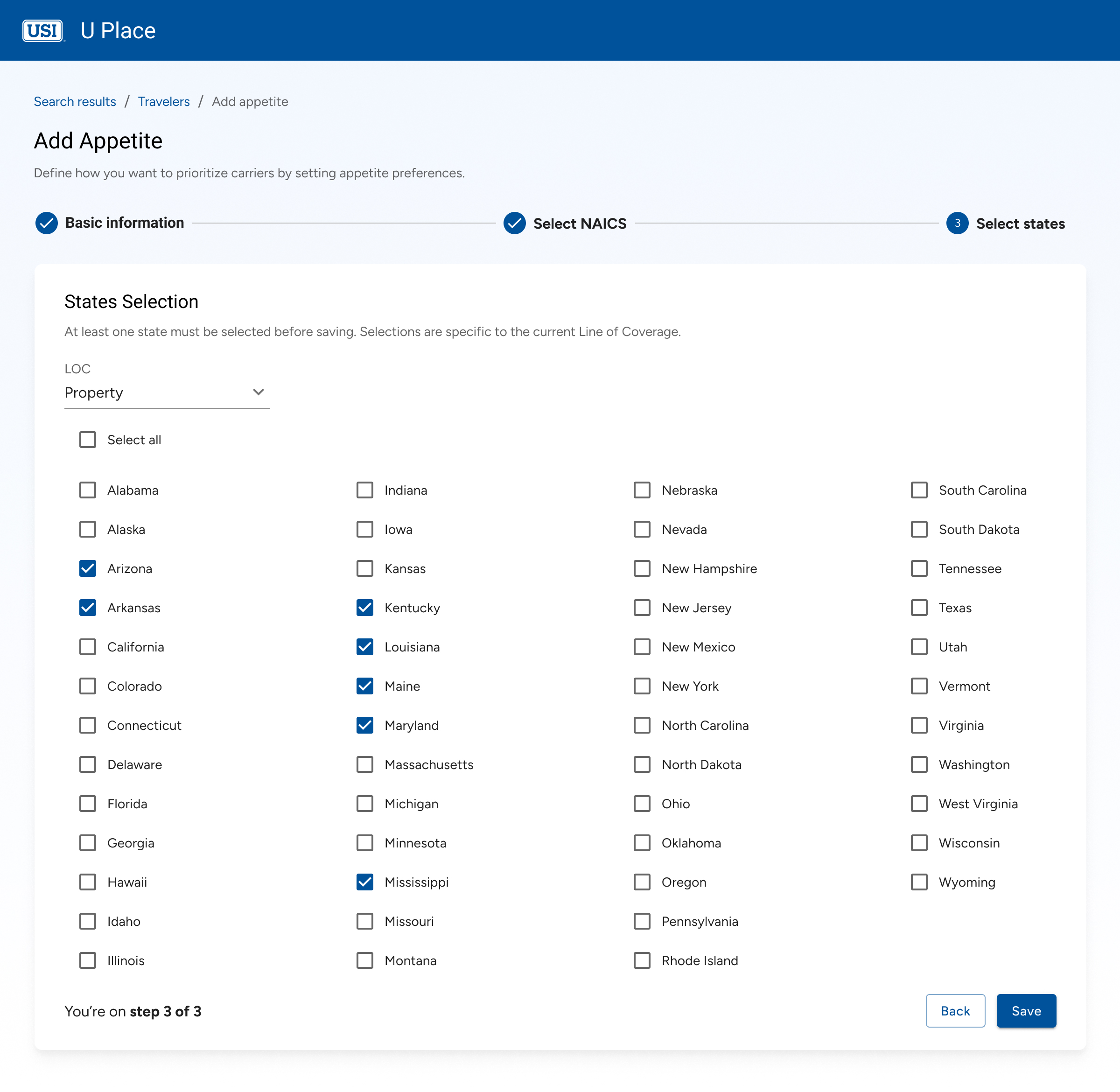Image resolution: width=1120 pixels, height=1092 pixels.
Task: Check the Alaska checkbox
Action: click(x=88, y=529)
